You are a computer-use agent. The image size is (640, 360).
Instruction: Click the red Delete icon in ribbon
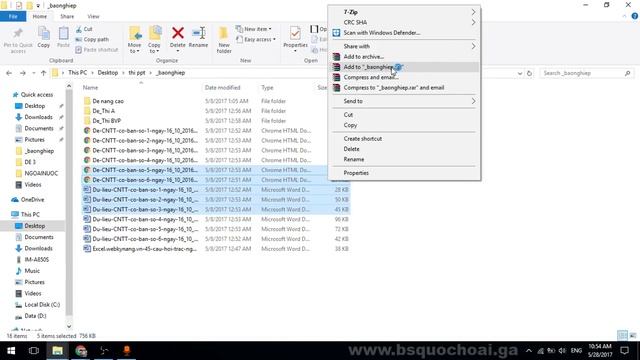(x=178, y=40)
